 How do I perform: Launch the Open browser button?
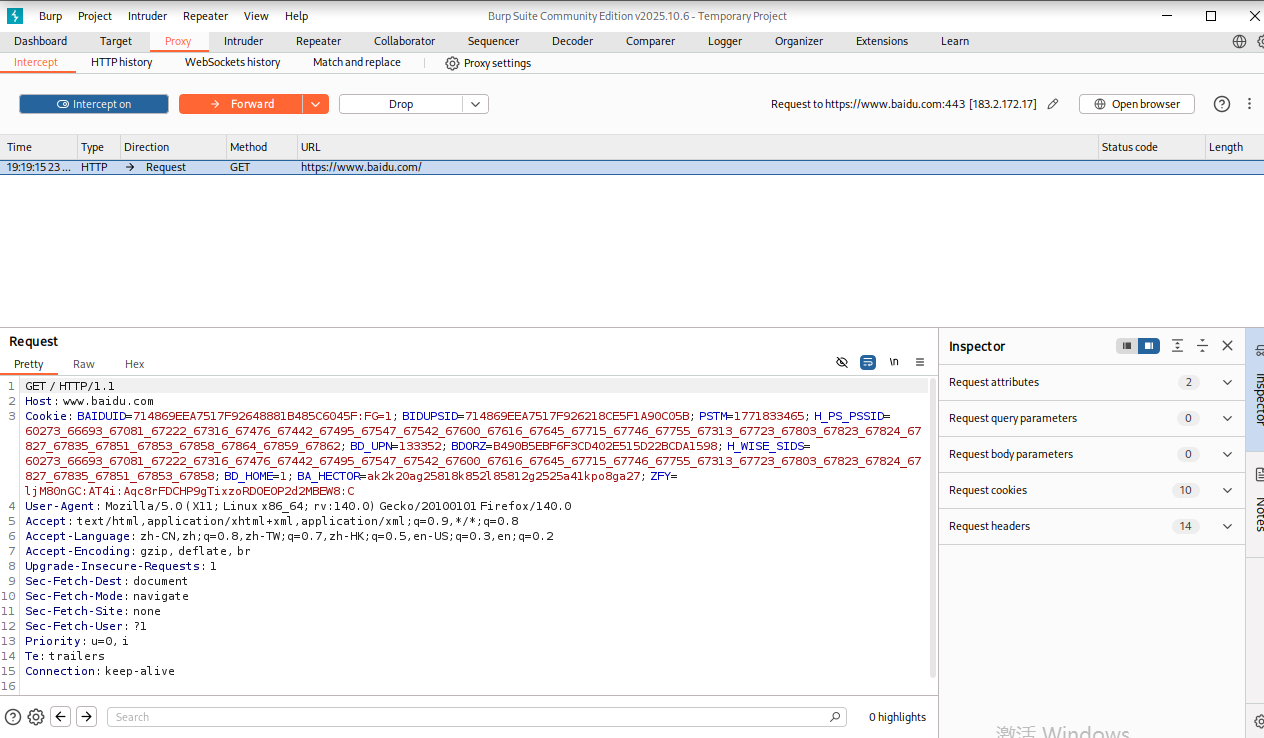pos(1137,104)
